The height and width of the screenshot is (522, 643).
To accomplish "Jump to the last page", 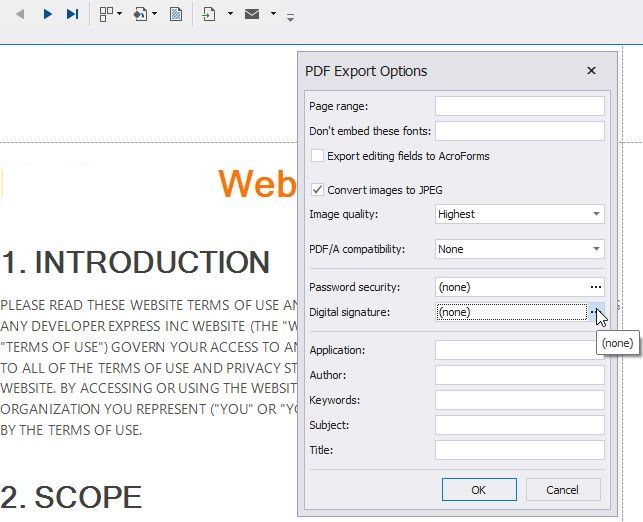I will pos(72,15).
